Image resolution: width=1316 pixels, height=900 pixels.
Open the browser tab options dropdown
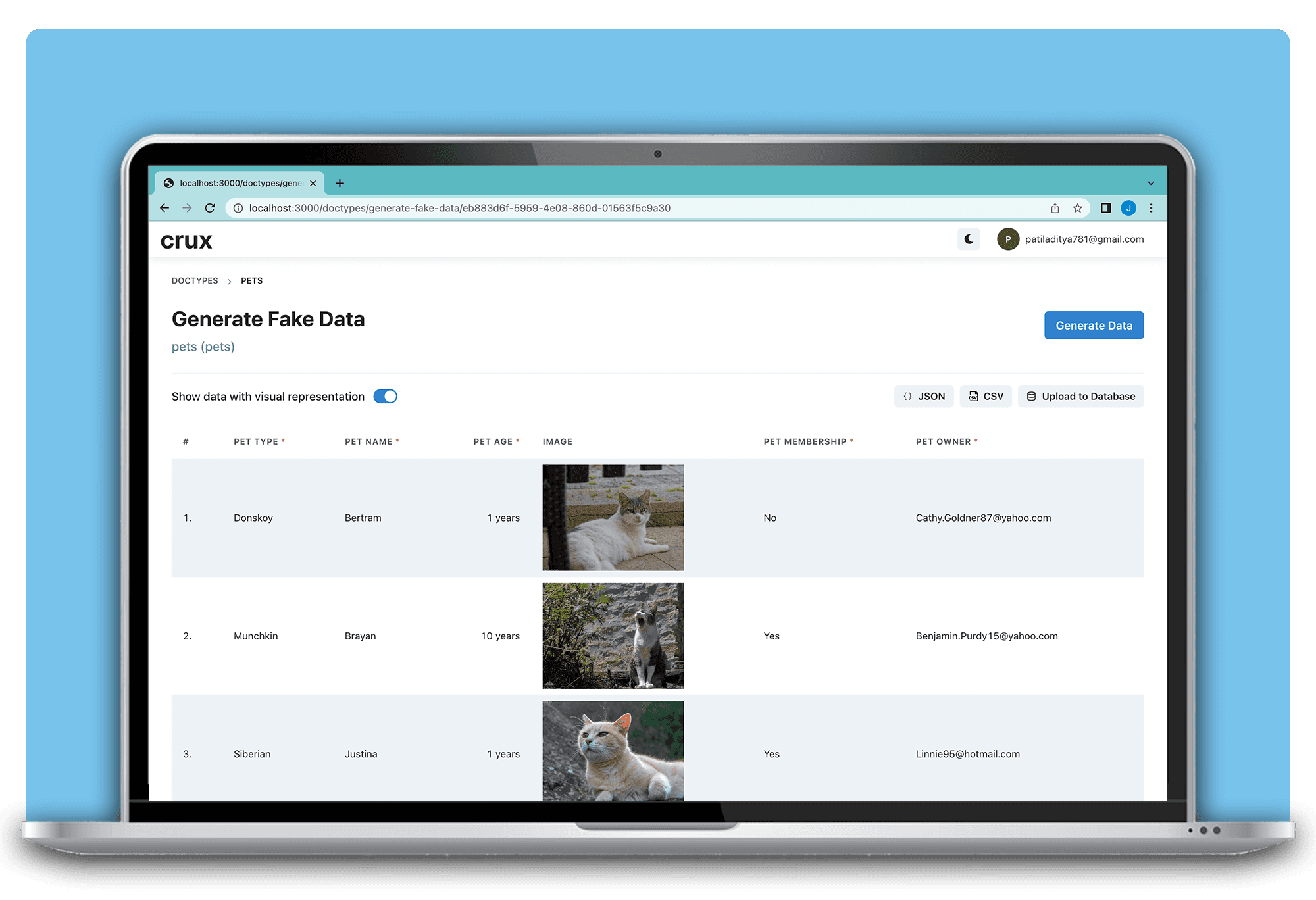pyautogui.click(x=1148, y=182)
